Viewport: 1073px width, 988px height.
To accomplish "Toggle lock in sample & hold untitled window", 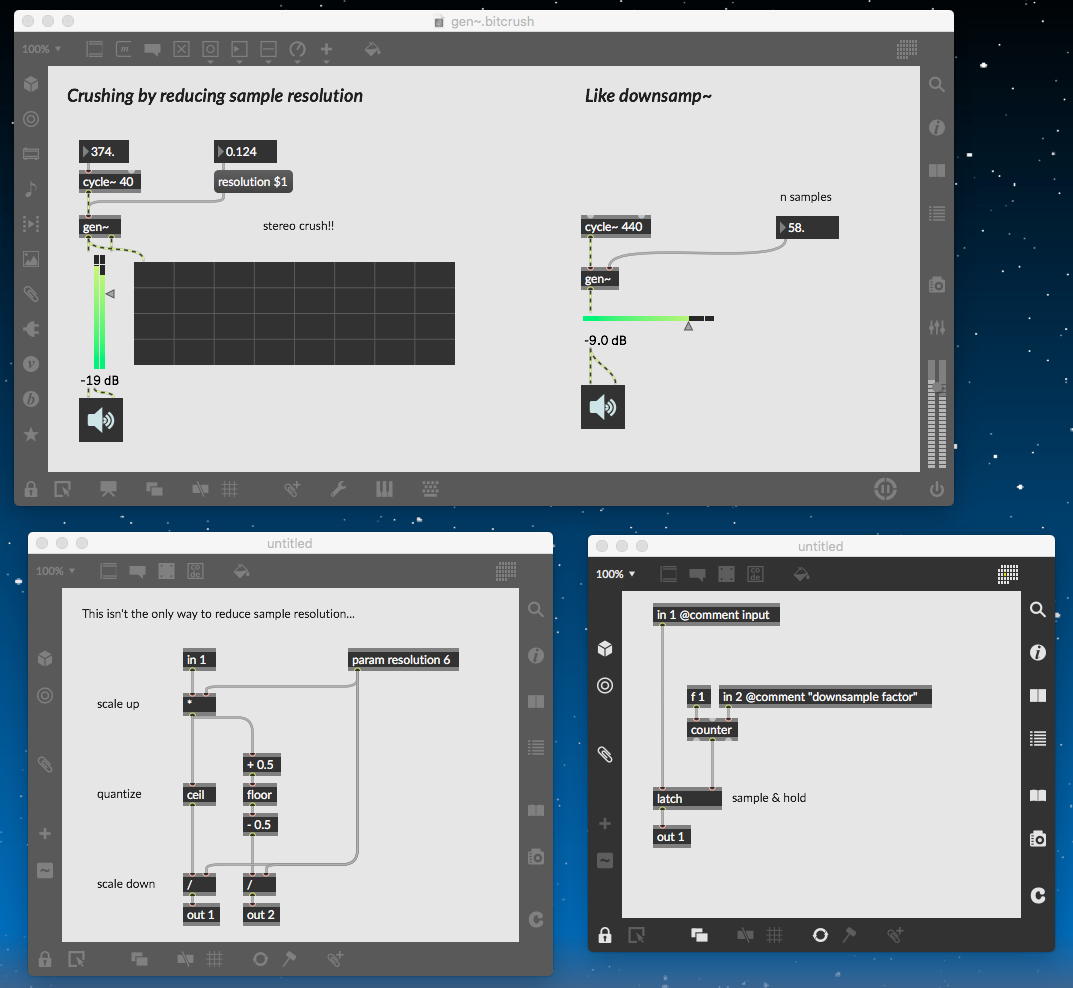I will click(x=605, y=935).
